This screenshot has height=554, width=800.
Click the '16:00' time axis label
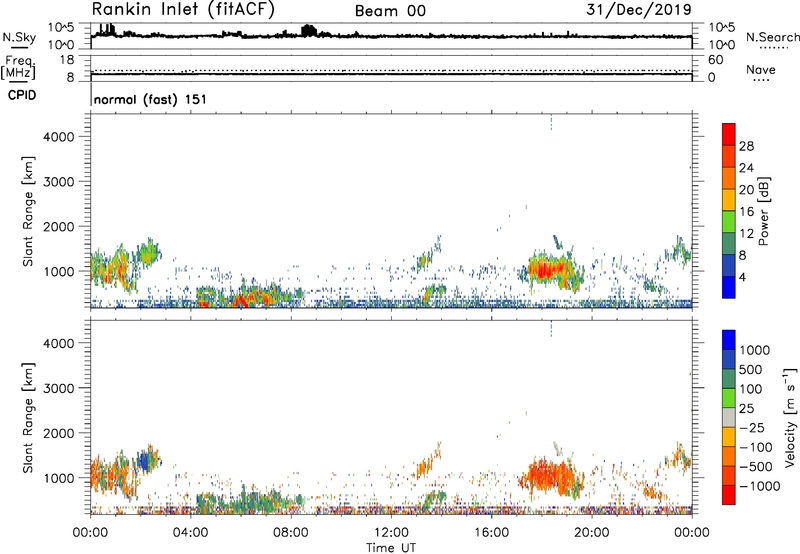[491, 533]
